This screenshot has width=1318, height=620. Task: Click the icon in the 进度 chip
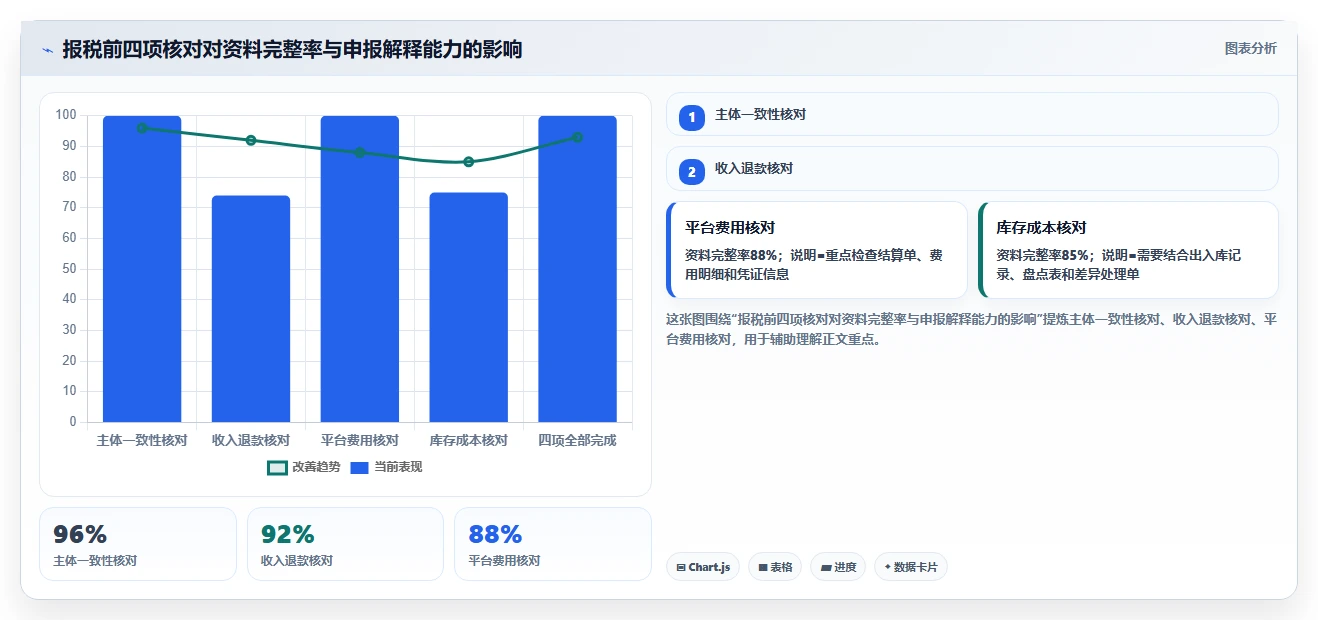(825, 567)
